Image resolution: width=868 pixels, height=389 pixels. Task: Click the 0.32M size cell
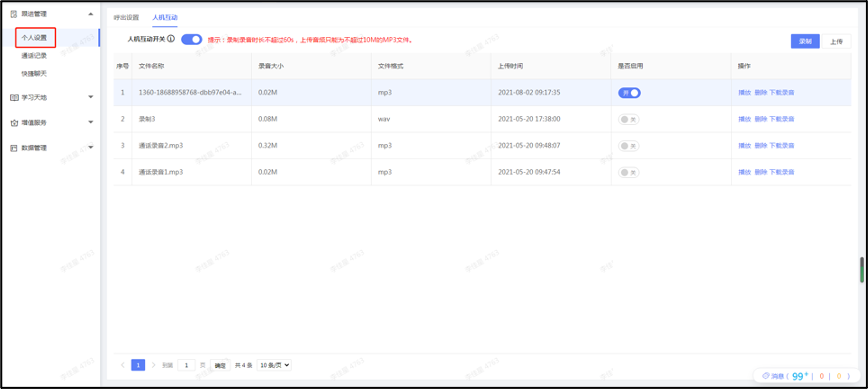tap(268, 146)
